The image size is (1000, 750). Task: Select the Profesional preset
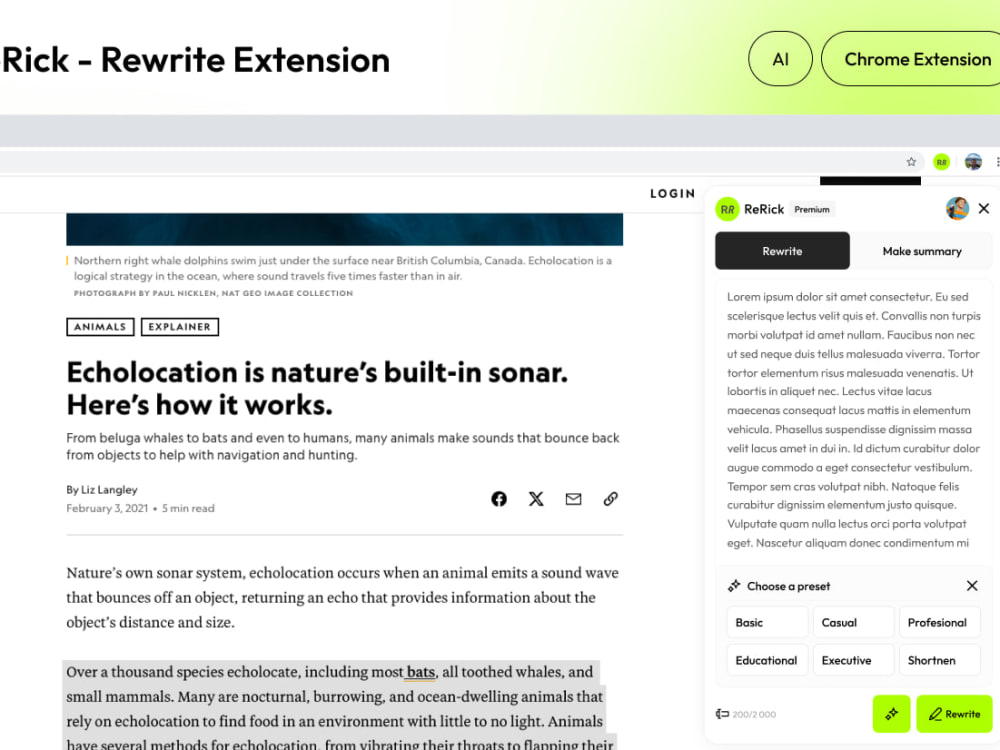tap(939, 622)
